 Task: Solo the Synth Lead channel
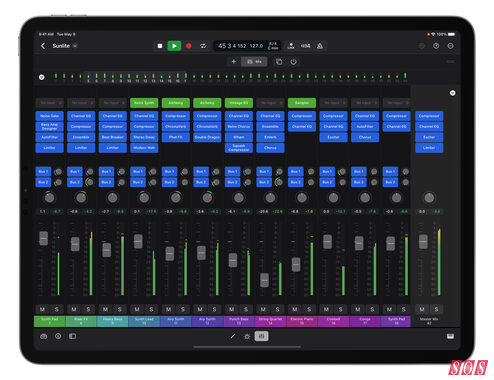pyautogui.click(x=151, y=309)
